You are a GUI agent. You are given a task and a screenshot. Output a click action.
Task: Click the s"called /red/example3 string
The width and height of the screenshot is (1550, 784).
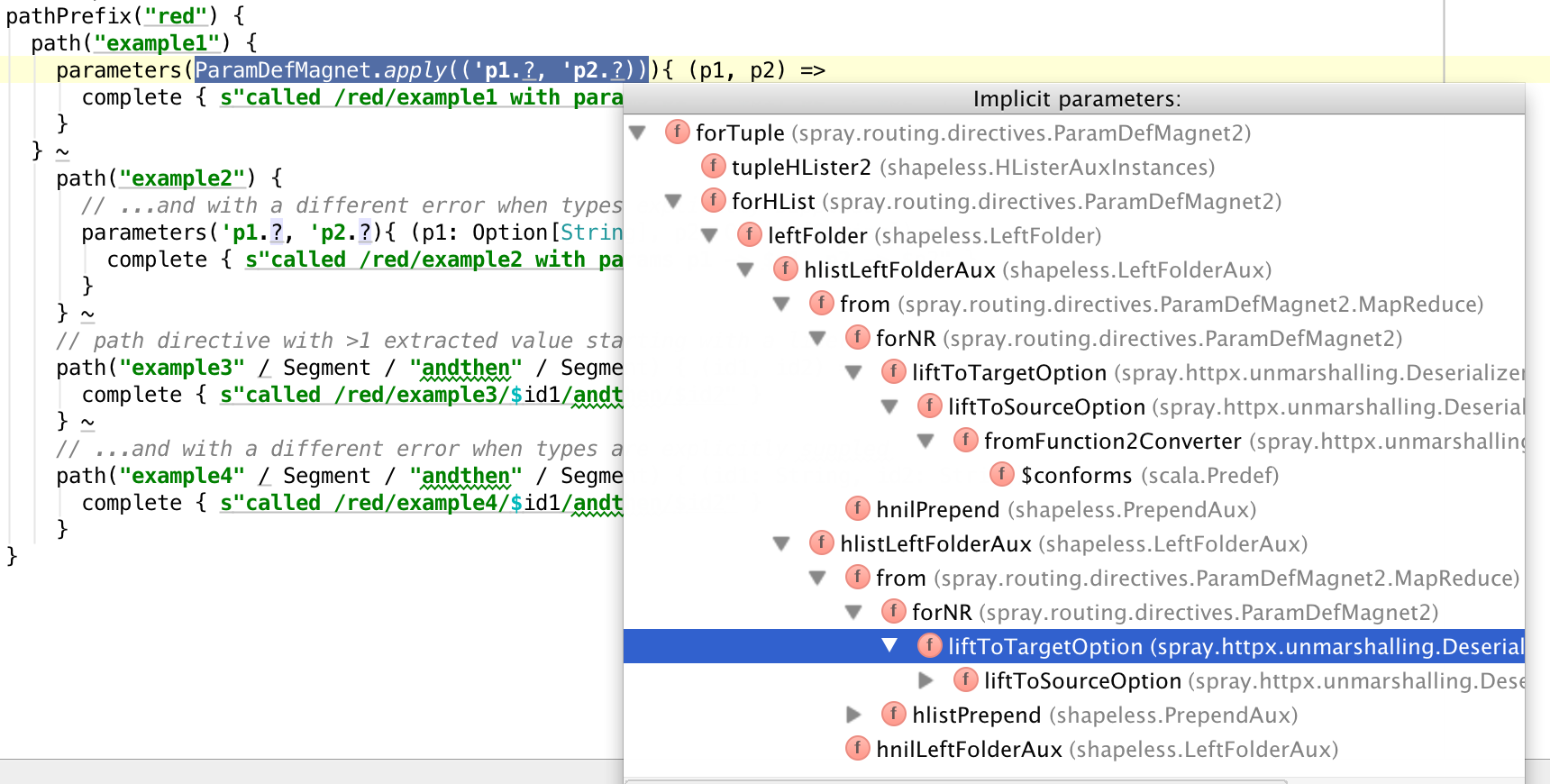(422, 394)
